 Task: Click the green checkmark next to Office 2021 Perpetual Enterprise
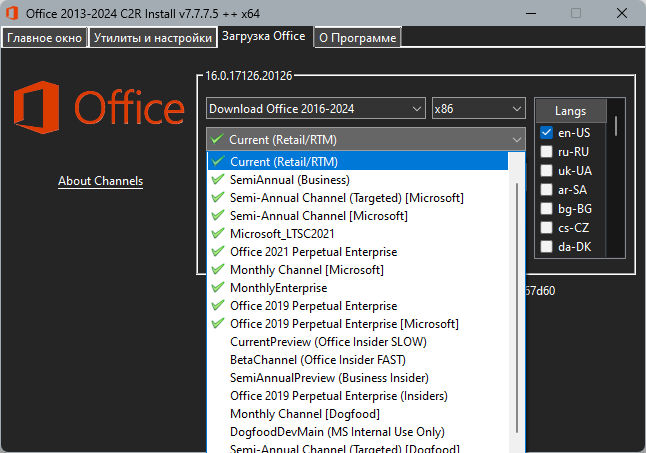(x=218, y=252)
